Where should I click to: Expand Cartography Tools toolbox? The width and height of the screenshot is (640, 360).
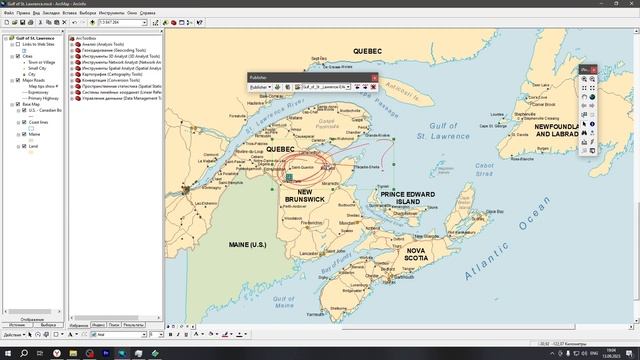tap(72, 74)
